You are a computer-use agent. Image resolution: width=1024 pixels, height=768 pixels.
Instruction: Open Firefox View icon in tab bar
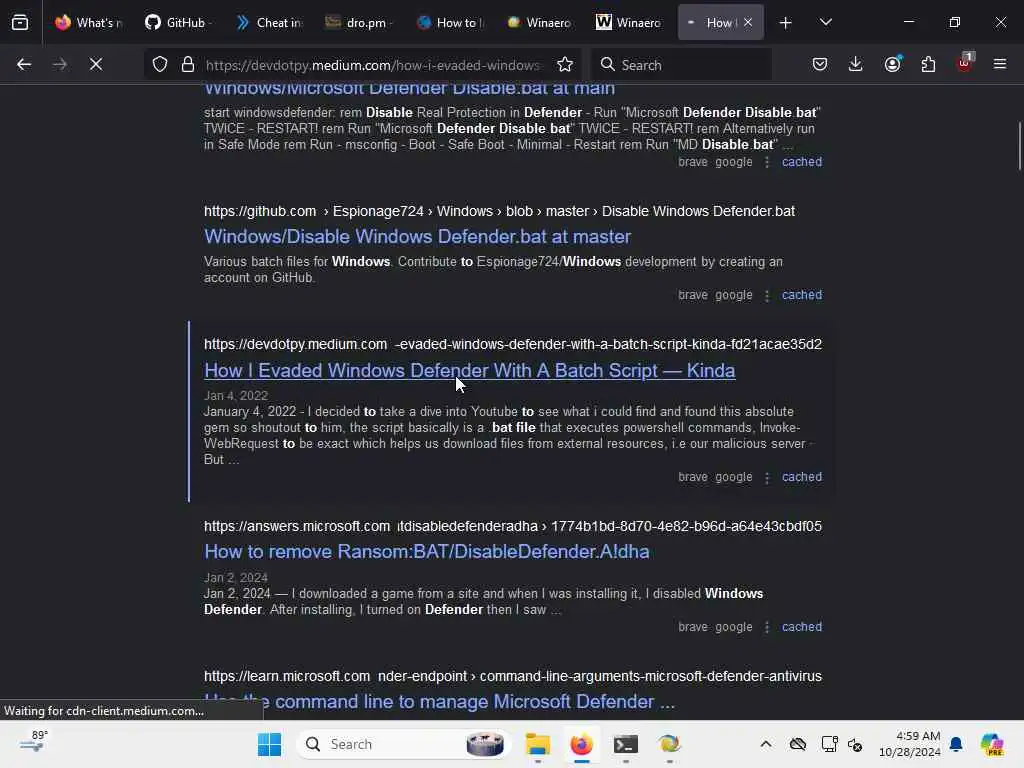tap(20, 22)
